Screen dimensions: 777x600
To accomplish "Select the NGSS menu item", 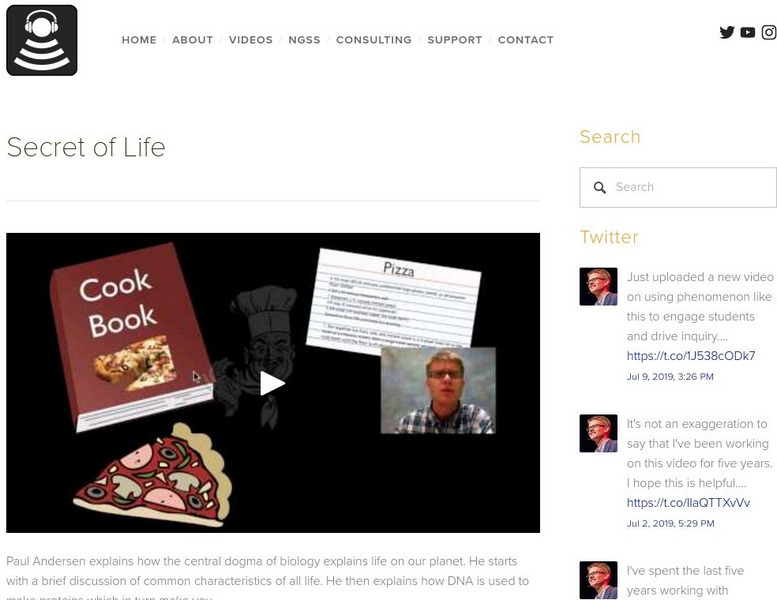I will click(x=304, y=40).
